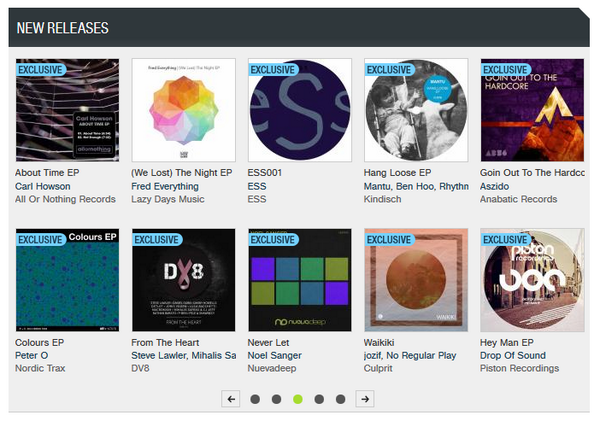Screen dimensions: 600x421
Task: Click the Never Let title link
Action: 269,343
